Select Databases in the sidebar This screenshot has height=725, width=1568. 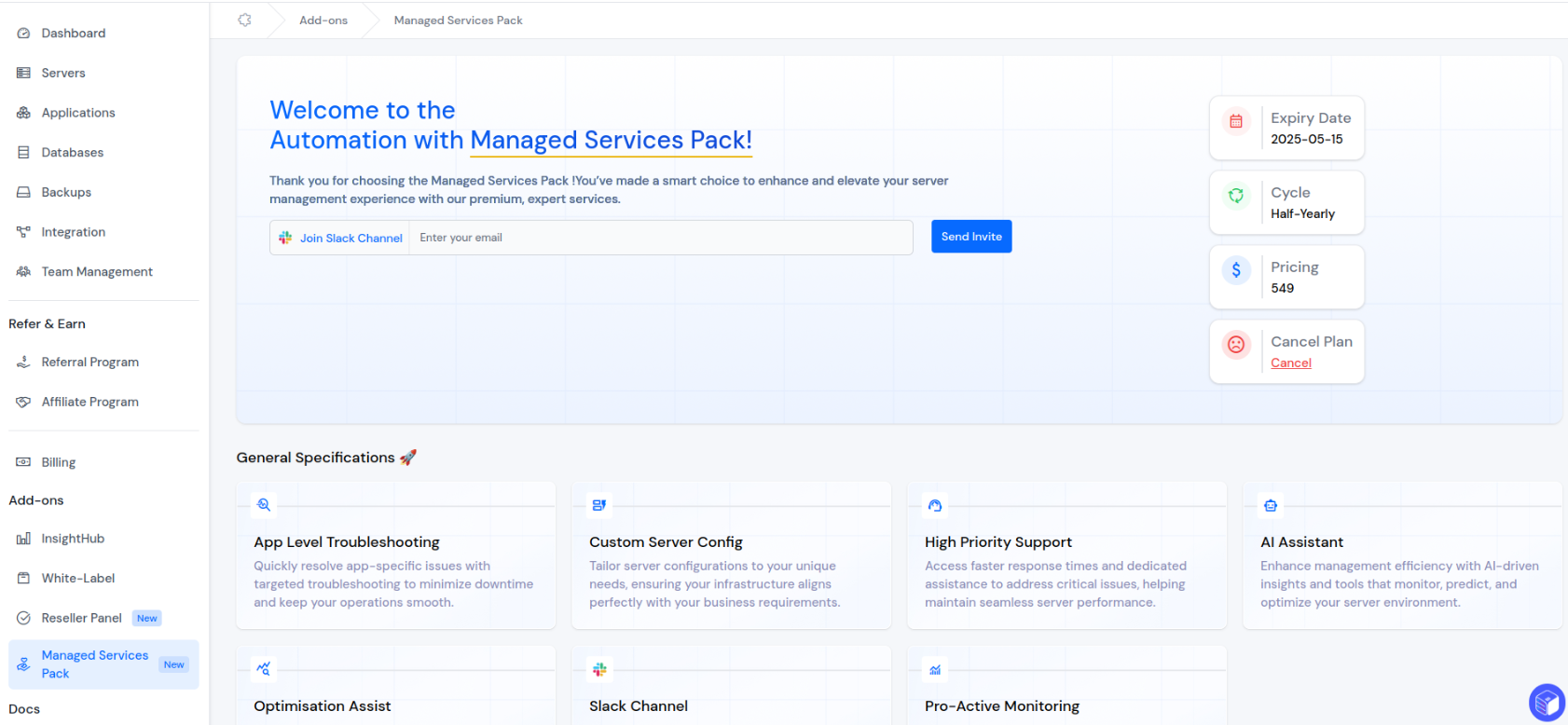click(x=103, y=153)
